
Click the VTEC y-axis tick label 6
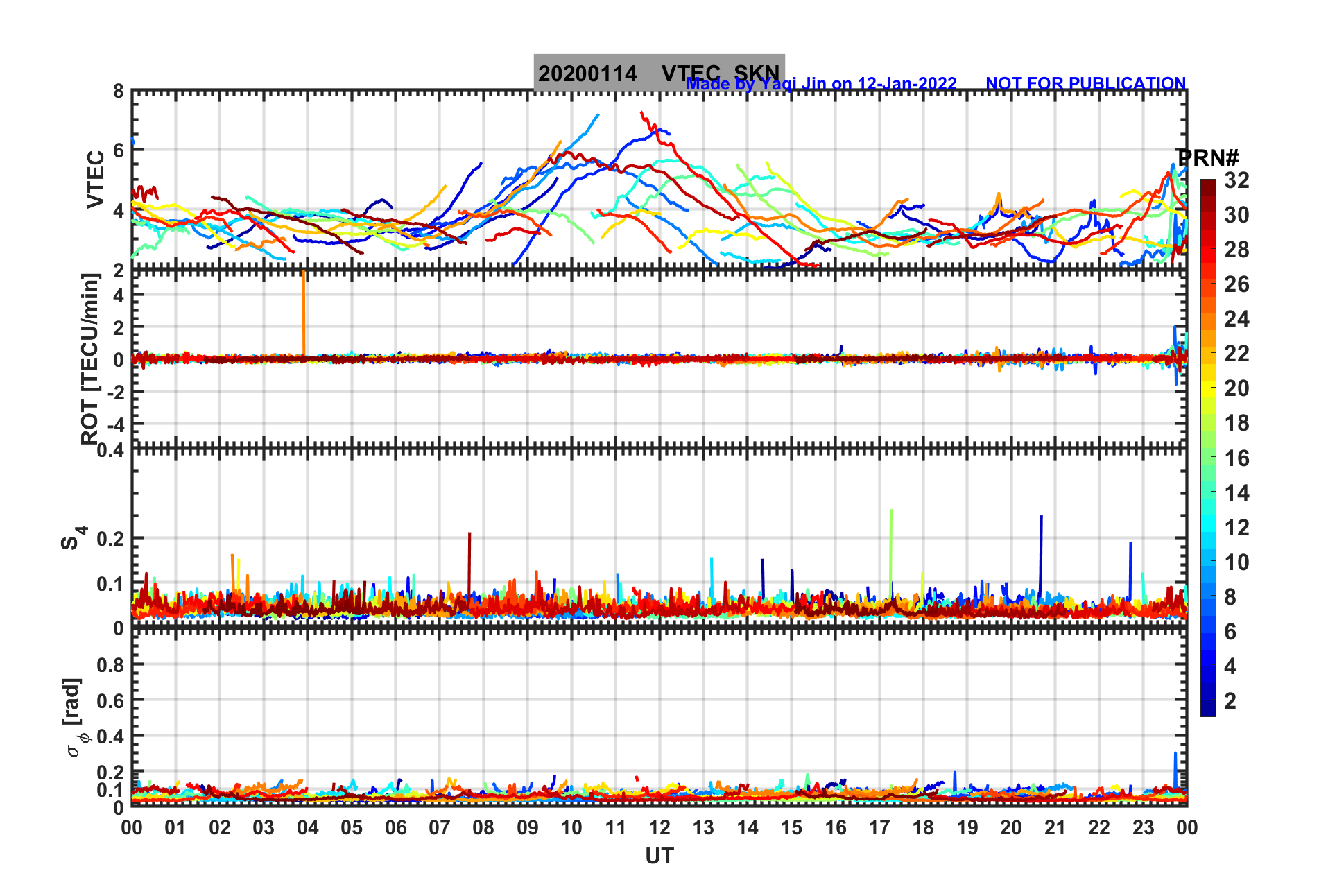(118, 150)
